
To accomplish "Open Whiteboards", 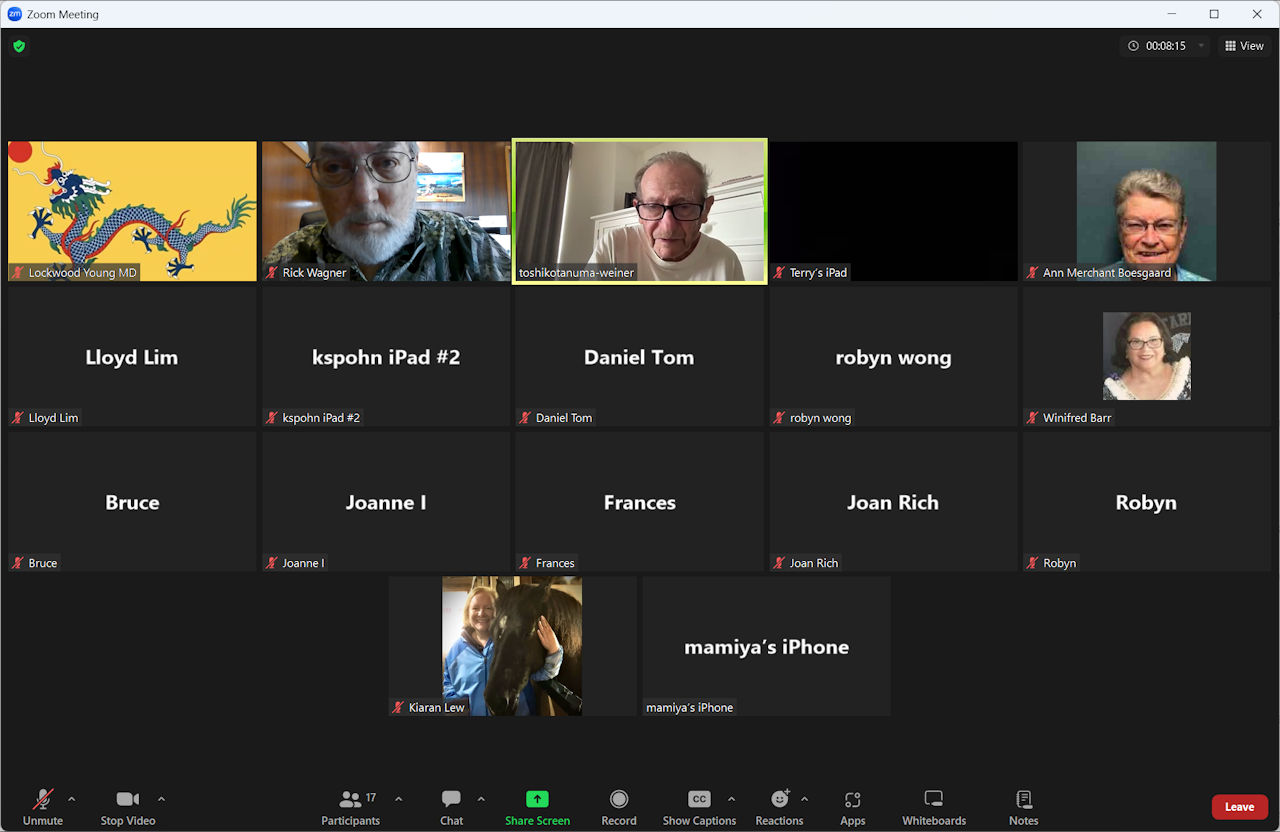I will tap(934, 807).
